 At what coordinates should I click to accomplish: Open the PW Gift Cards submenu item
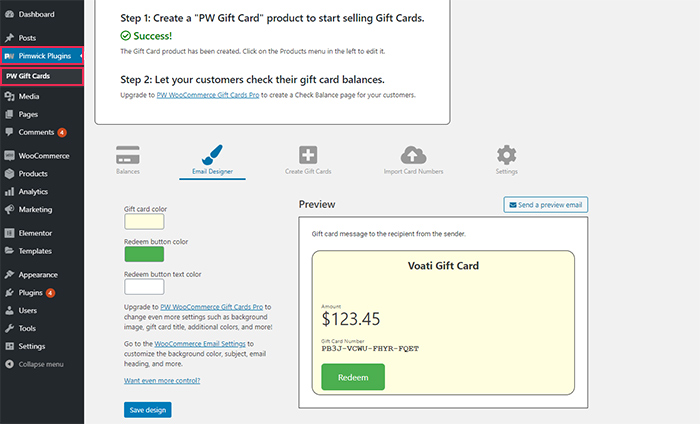click(42, 76)
